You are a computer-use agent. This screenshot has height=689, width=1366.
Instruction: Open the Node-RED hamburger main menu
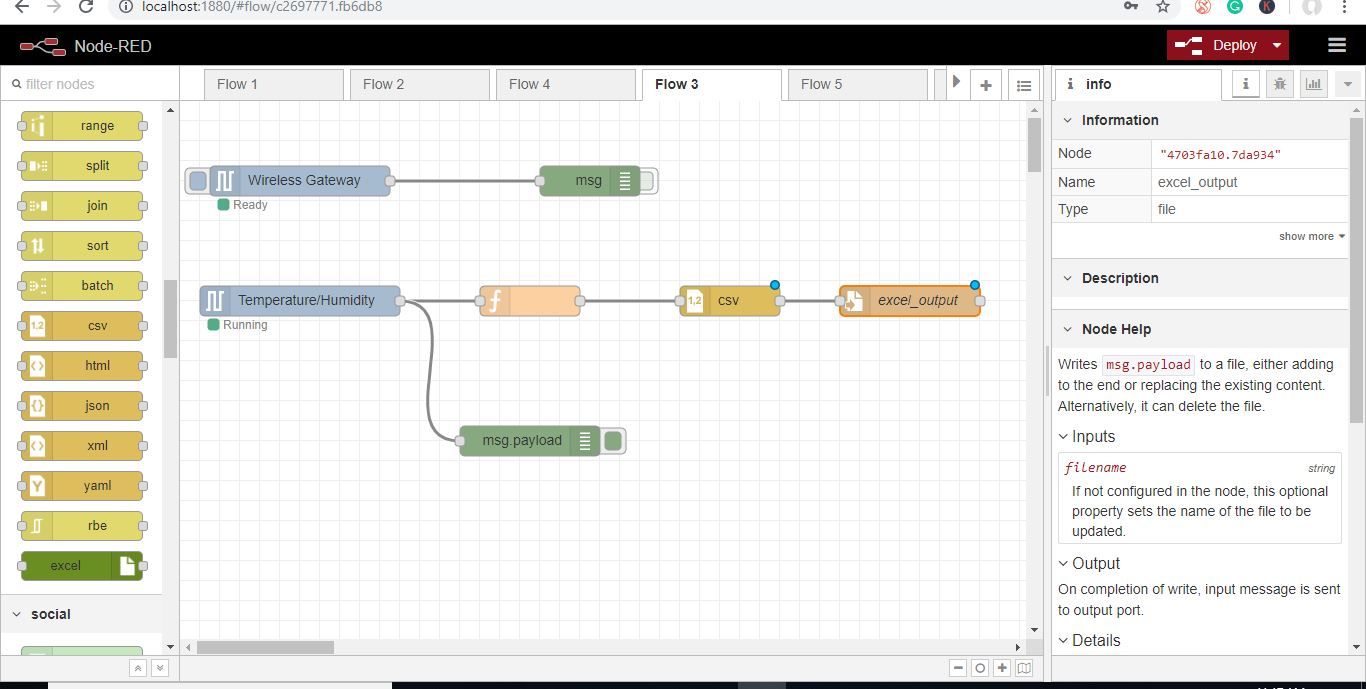click(x=1336, y=45)
